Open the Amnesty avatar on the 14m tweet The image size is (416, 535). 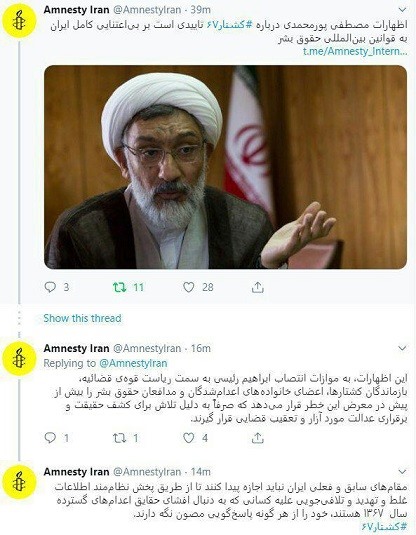click(x=19, y=482)
